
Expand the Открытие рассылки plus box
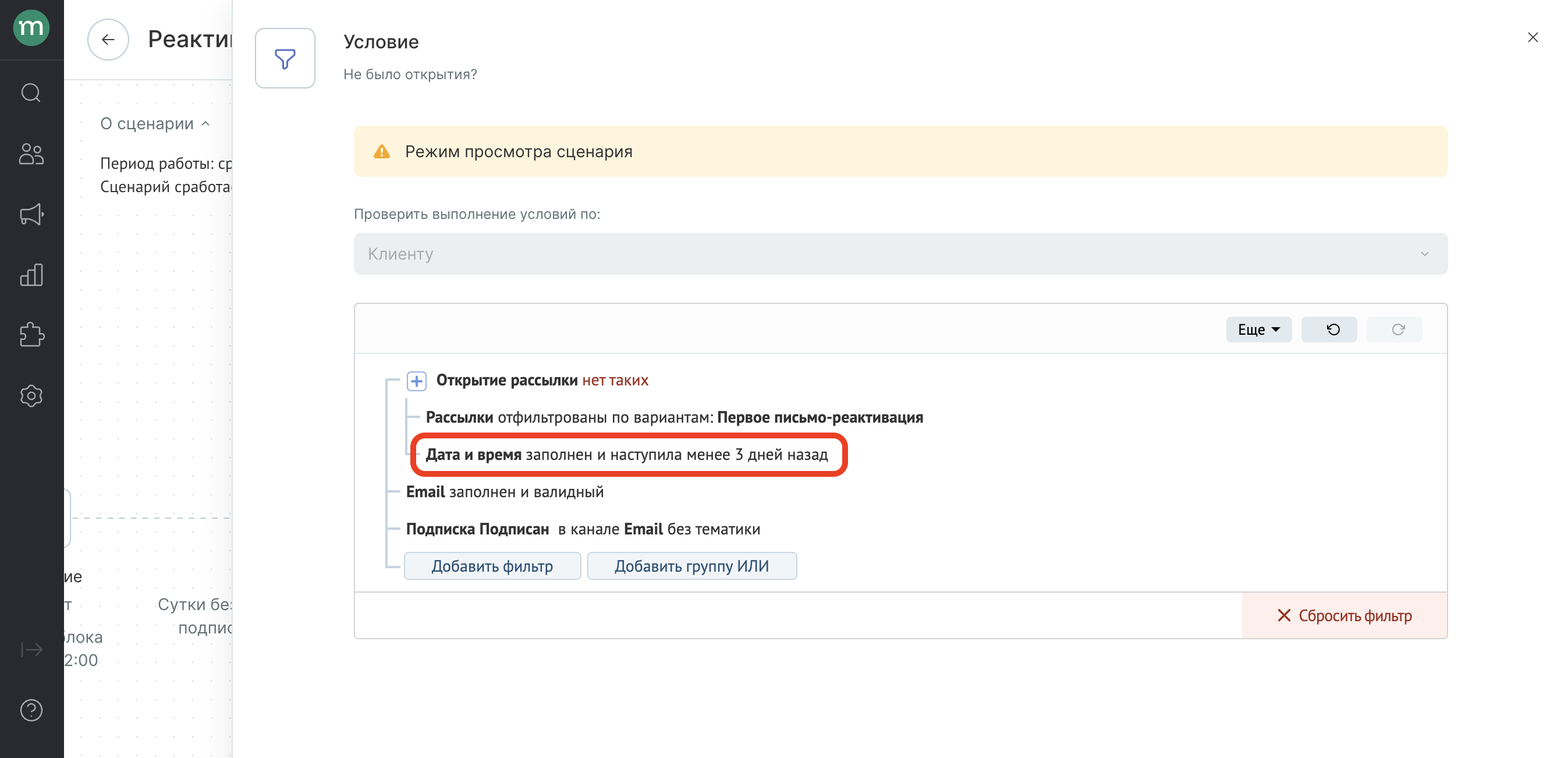[x=416, y=381]
